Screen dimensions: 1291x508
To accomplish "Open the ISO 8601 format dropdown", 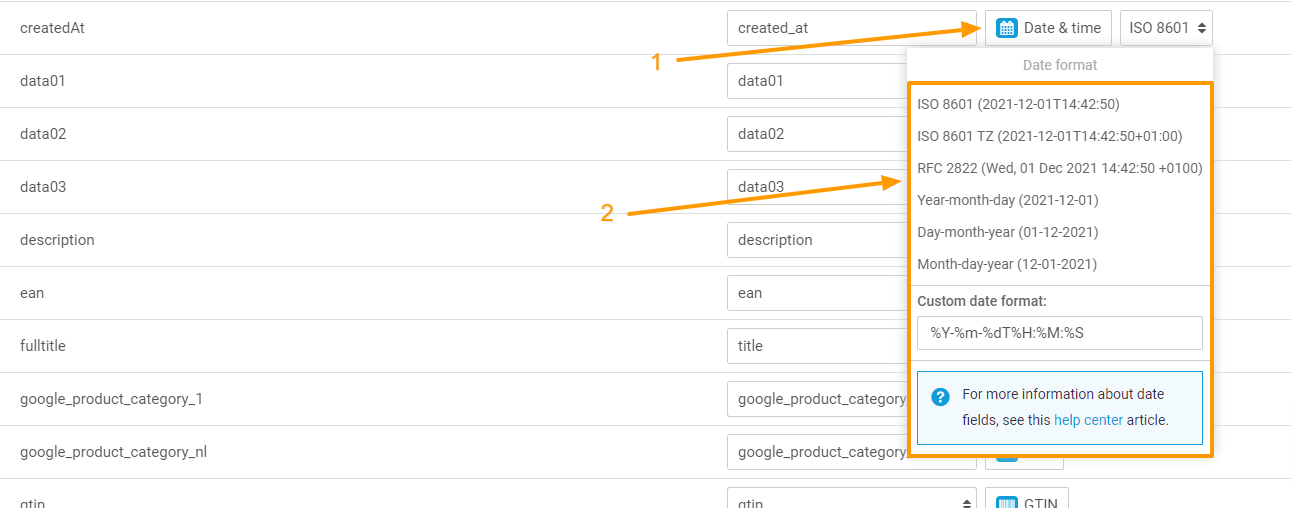I will coord(1166,28).
